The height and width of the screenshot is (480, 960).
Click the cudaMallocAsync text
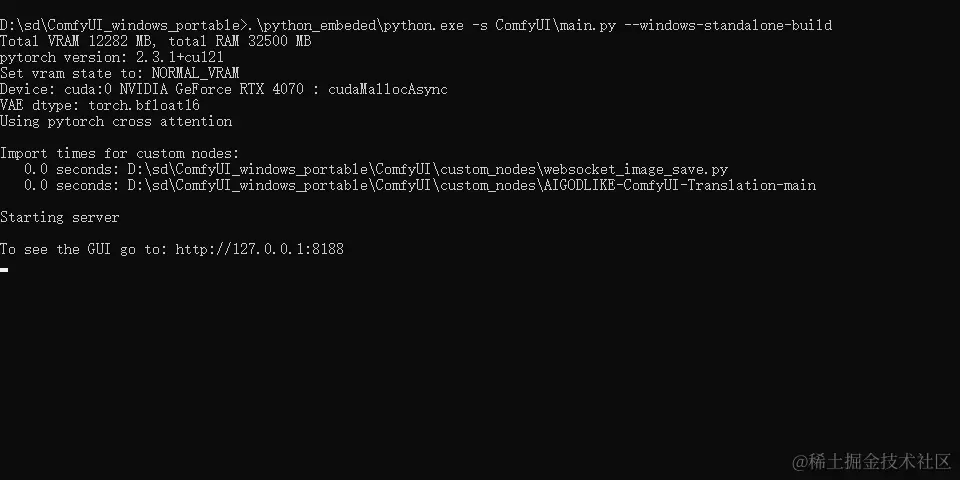coord(388,89)
